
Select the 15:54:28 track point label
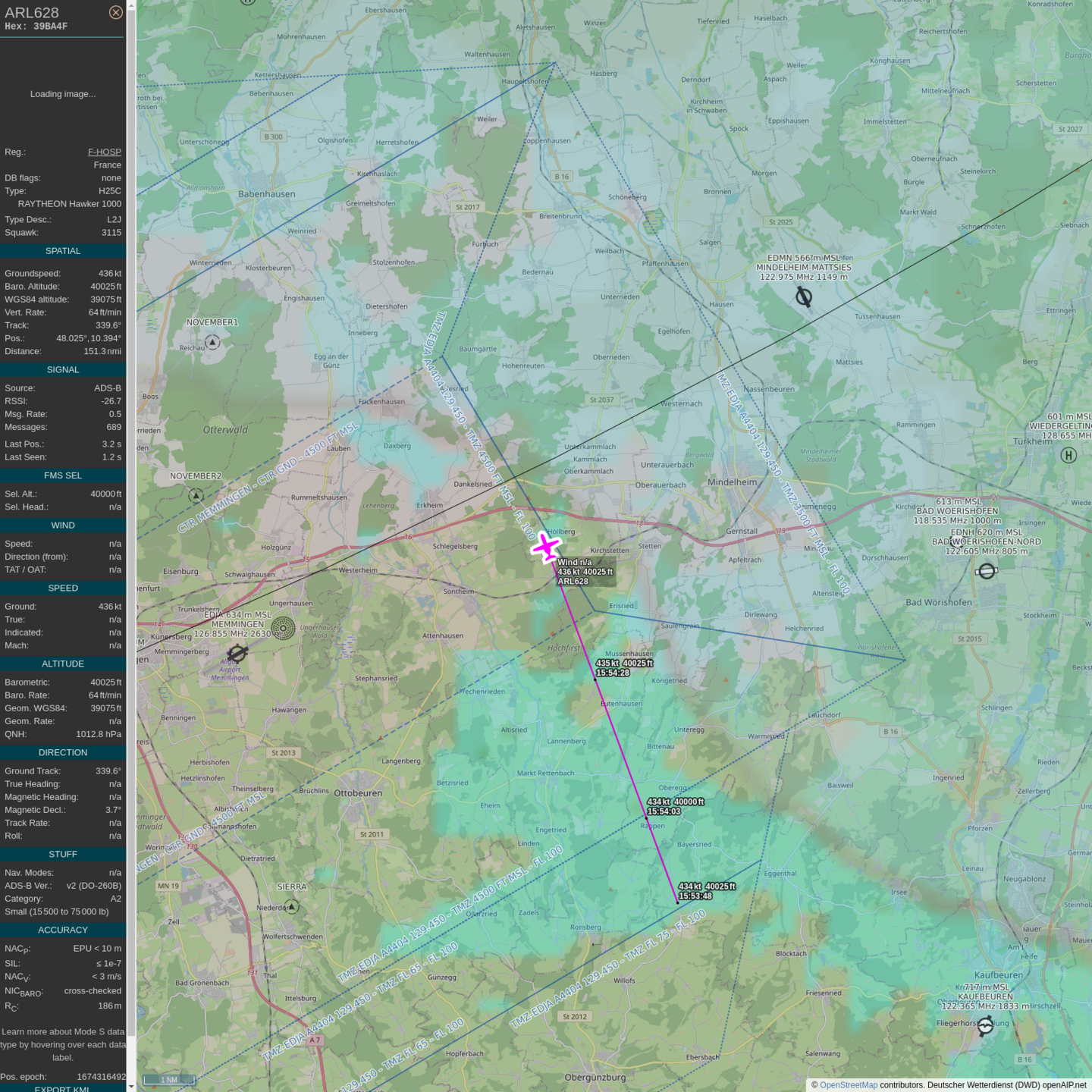613,673
